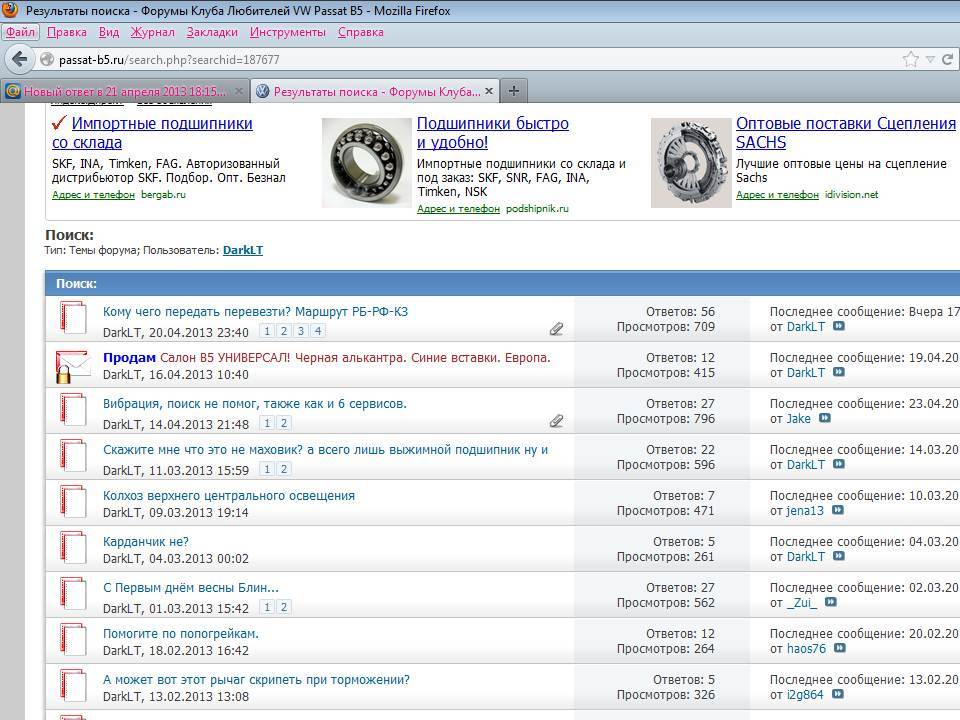
Task: Click the thread status icon for 'Карданчик не?' row
Action: point(73,547)
